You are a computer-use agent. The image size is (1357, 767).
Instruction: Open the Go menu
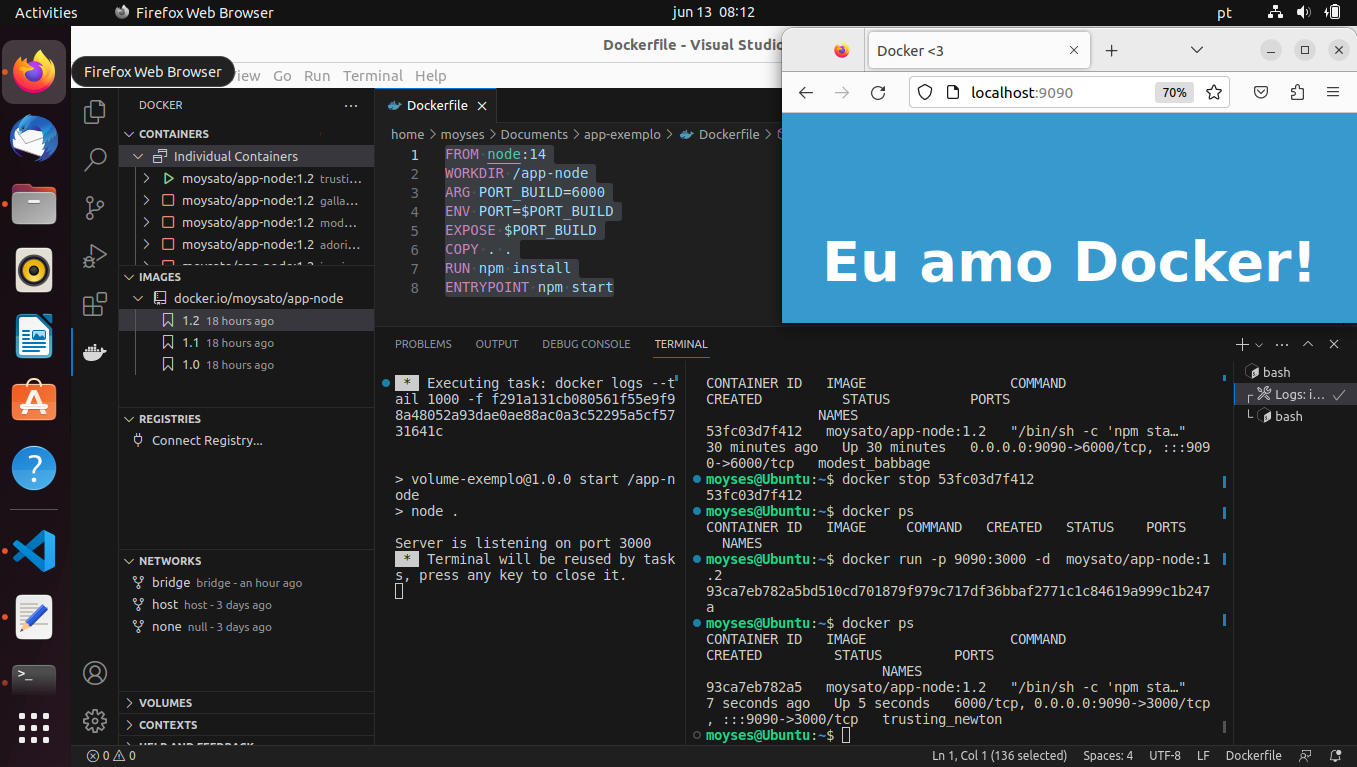click(x=282, y=76)
